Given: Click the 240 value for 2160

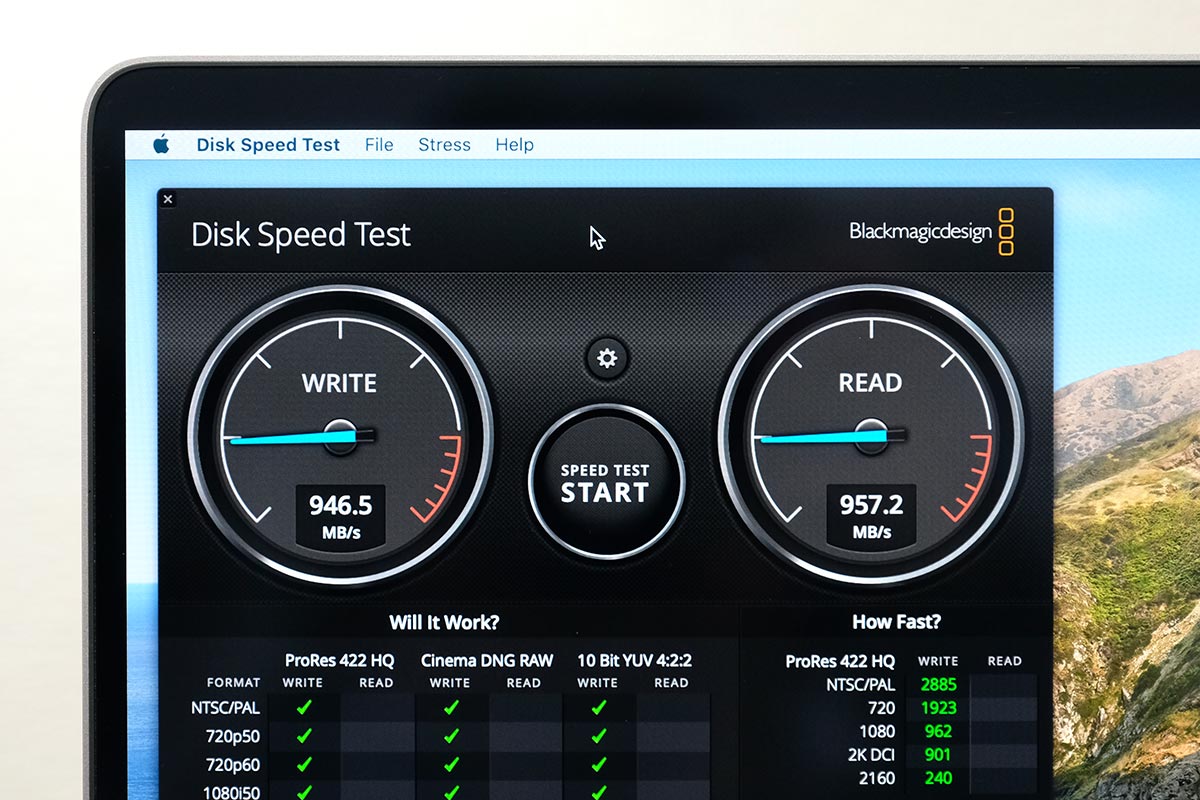Looking at the screenshot, I should pos(938,778).
